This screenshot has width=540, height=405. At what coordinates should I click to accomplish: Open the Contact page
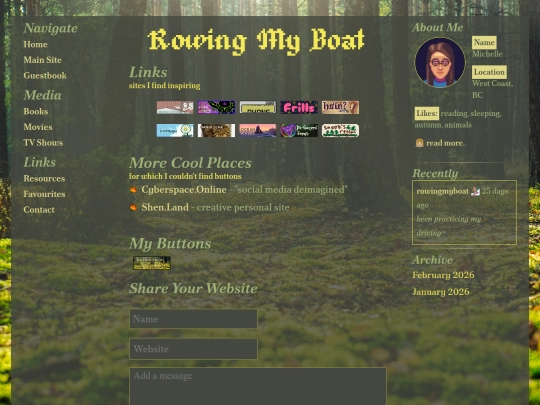pyautogui.click(x=39, y=210)
